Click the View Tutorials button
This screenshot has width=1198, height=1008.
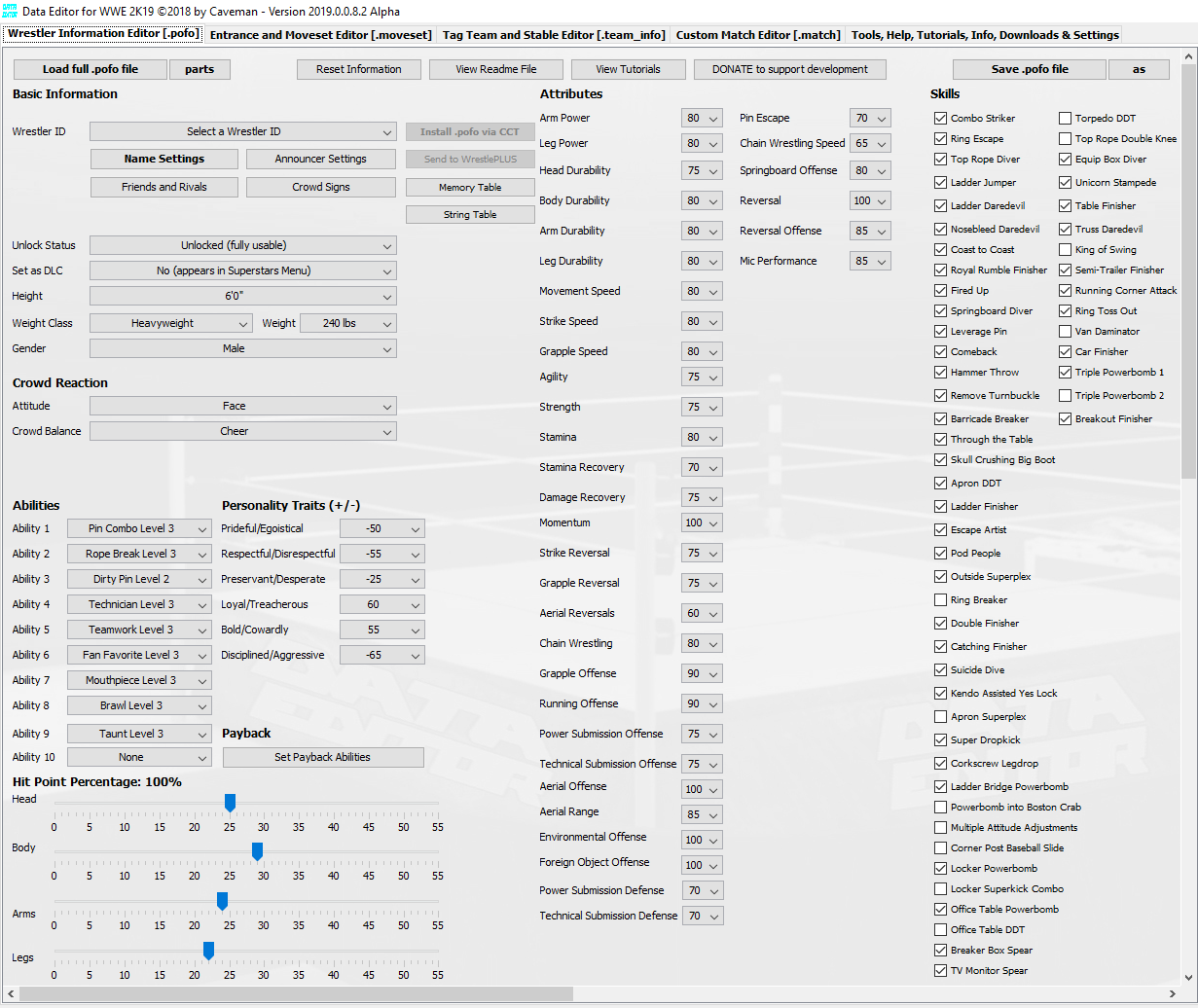coord(628,70)
